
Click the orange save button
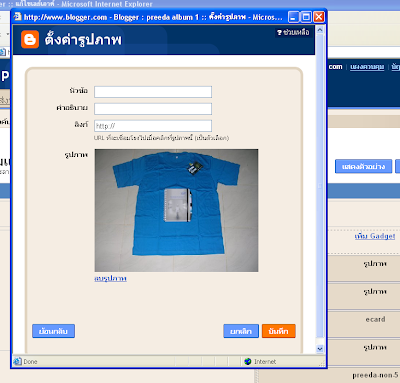(279, 331)
